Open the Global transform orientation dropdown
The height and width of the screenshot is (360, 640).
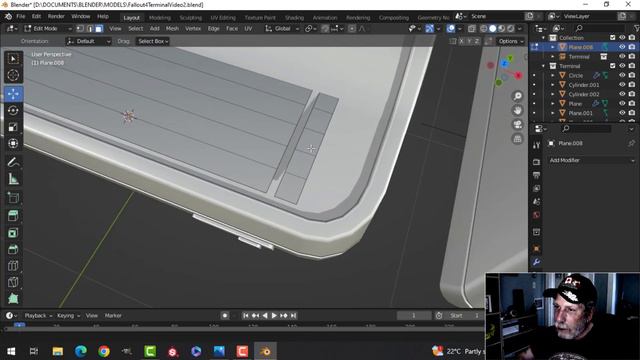(x=282, y=29)
